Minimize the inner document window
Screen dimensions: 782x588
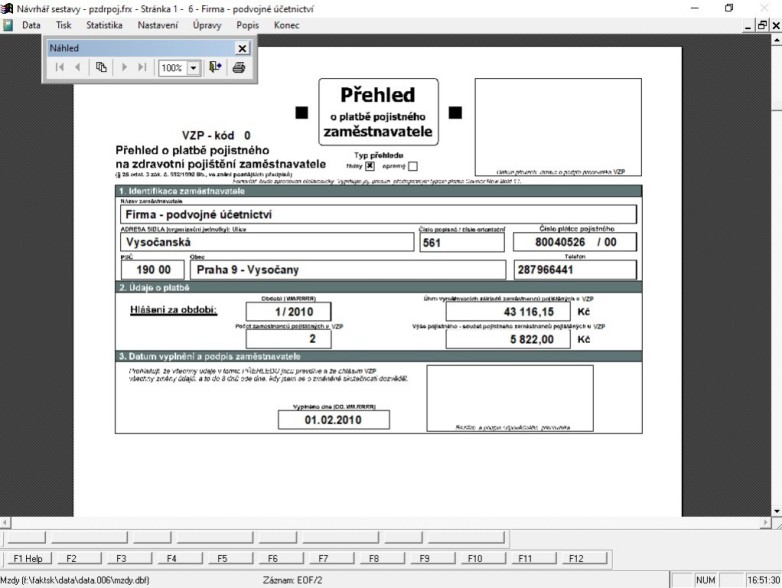pyautogui.click(x=748, y=25)
